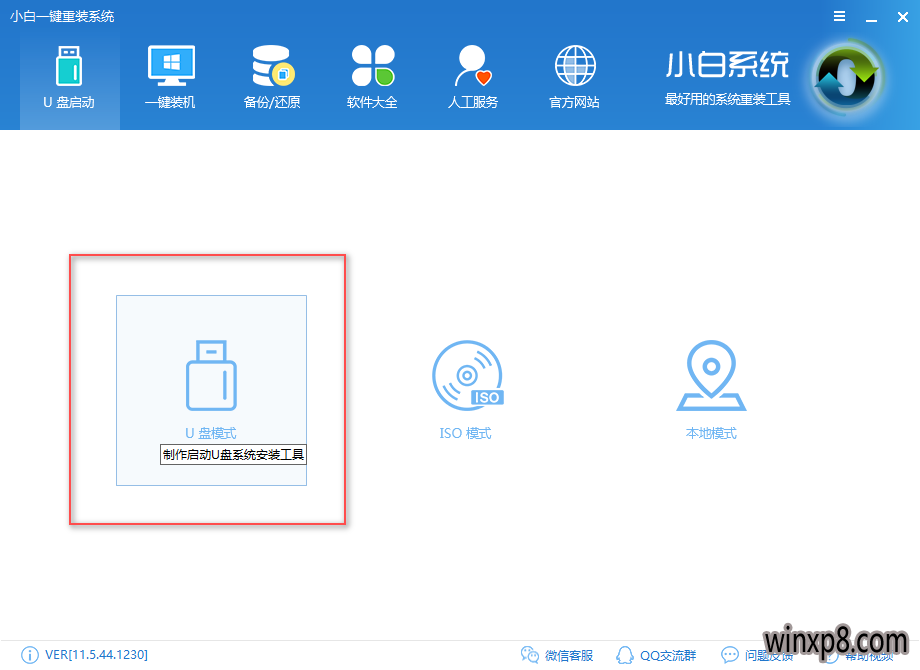920x670 pixels.
Task: Open the 人工服务 tab
Action: tap(473, 79)
